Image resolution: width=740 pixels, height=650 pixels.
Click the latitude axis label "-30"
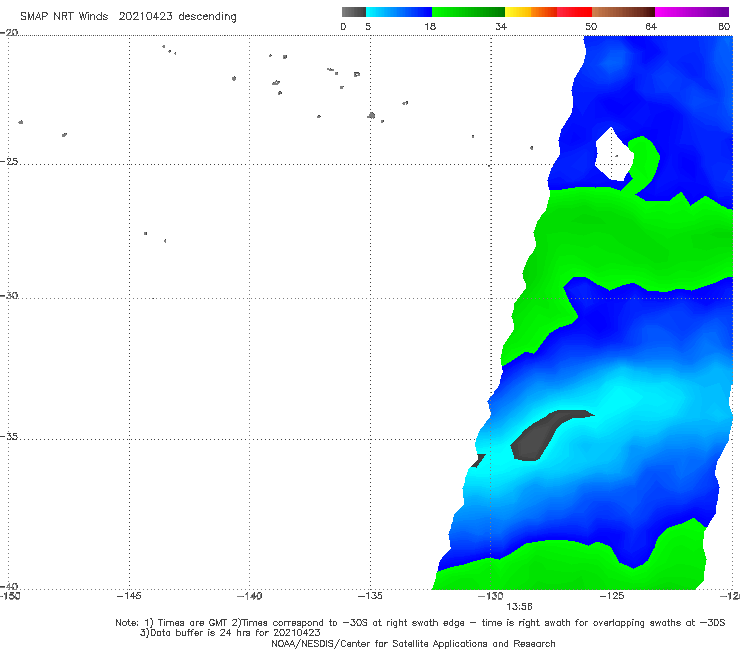pyautogui.click(x=9, y=295)
